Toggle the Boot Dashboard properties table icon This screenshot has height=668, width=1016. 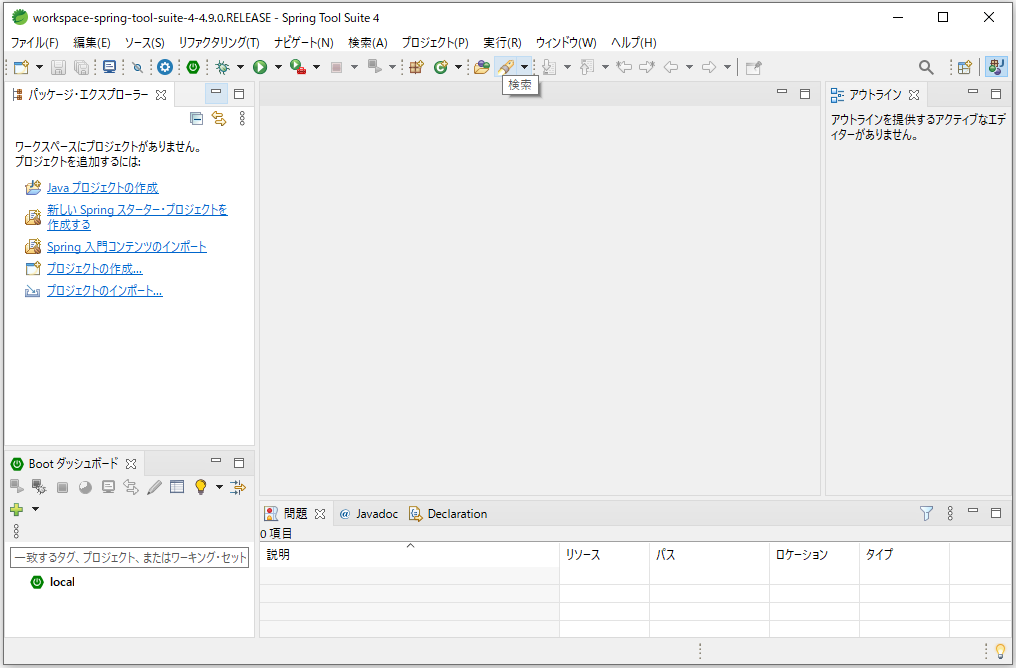click(x=177, y=487)
